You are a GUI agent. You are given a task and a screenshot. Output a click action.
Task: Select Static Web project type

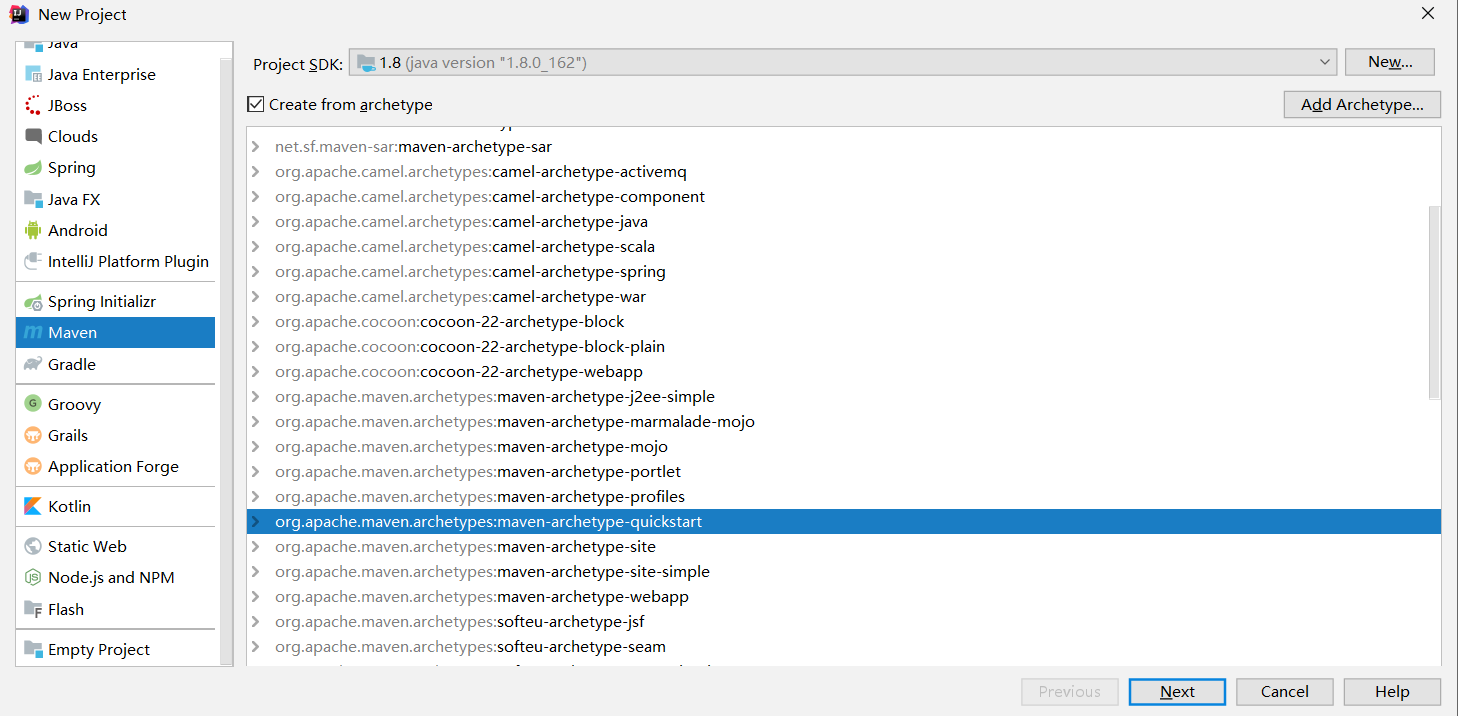(x=116, y=546)
